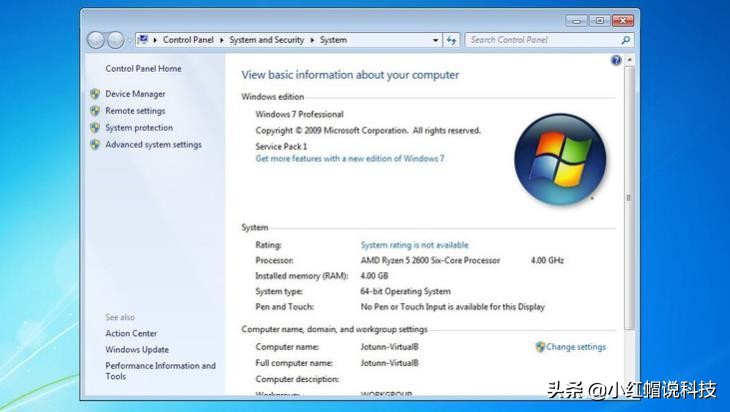
Task: Expand the arrow after Control Panel breadcrumb
Action: [x=222, y=40]
